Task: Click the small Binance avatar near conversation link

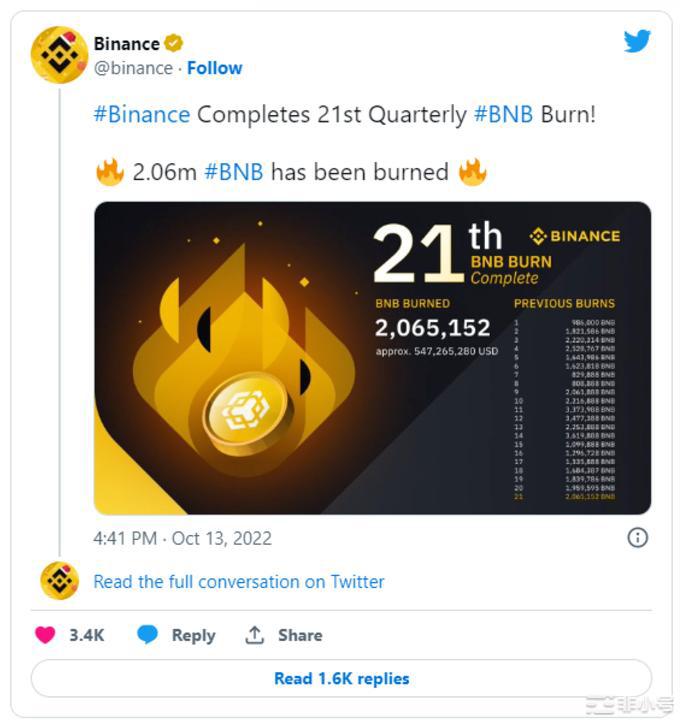Action: (x=59, y=581)
